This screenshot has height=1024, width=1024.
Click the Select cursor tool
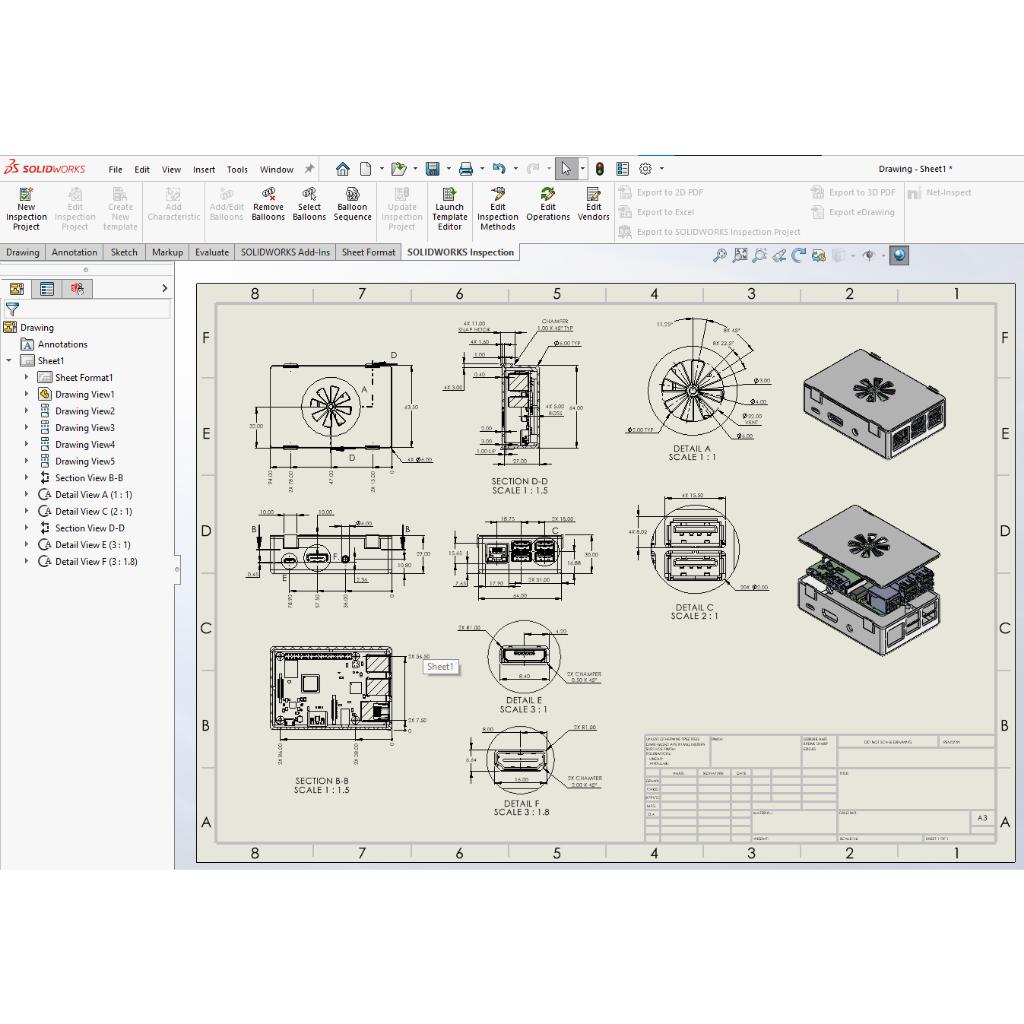pos(566,169)
